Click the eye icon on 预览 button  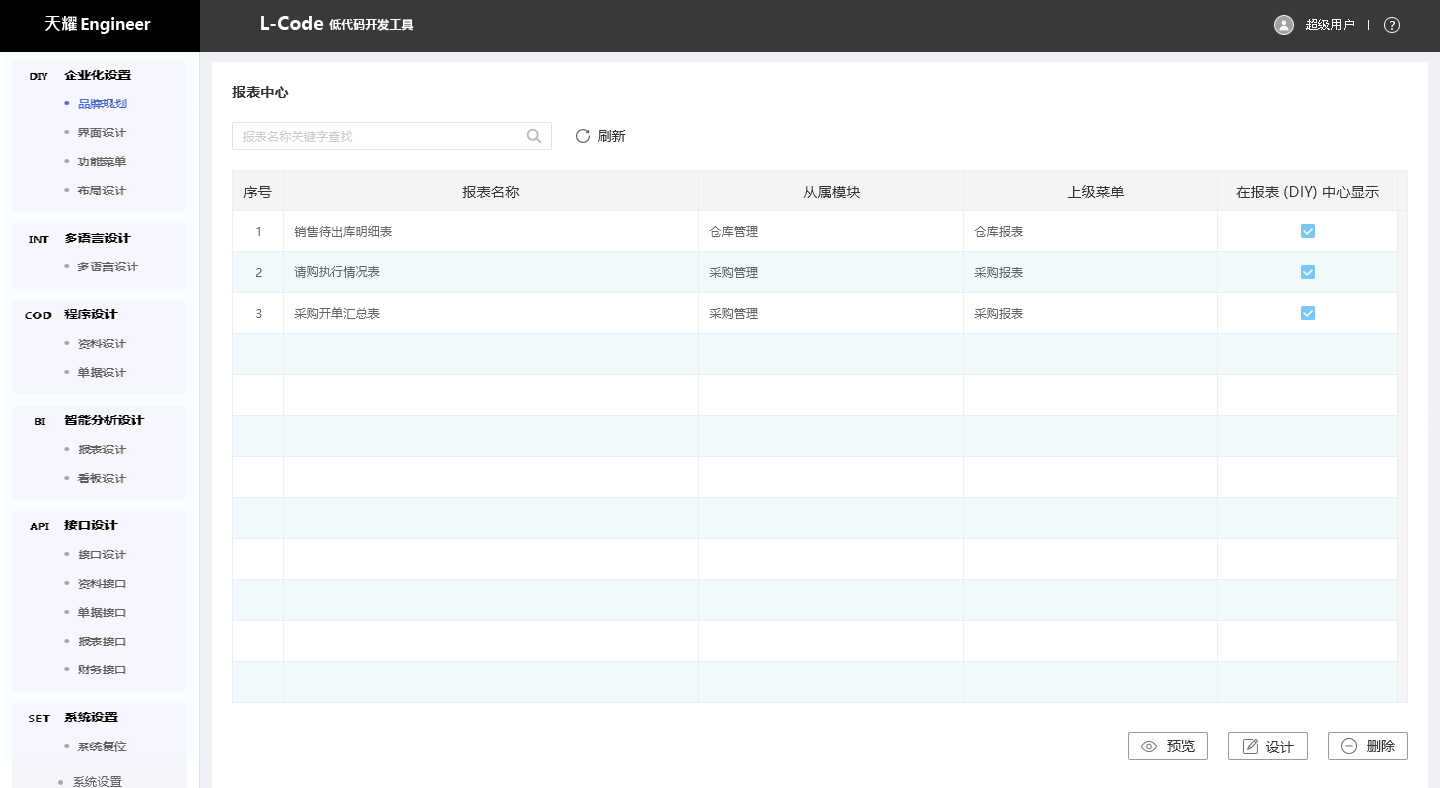[x=1149, y=746]
